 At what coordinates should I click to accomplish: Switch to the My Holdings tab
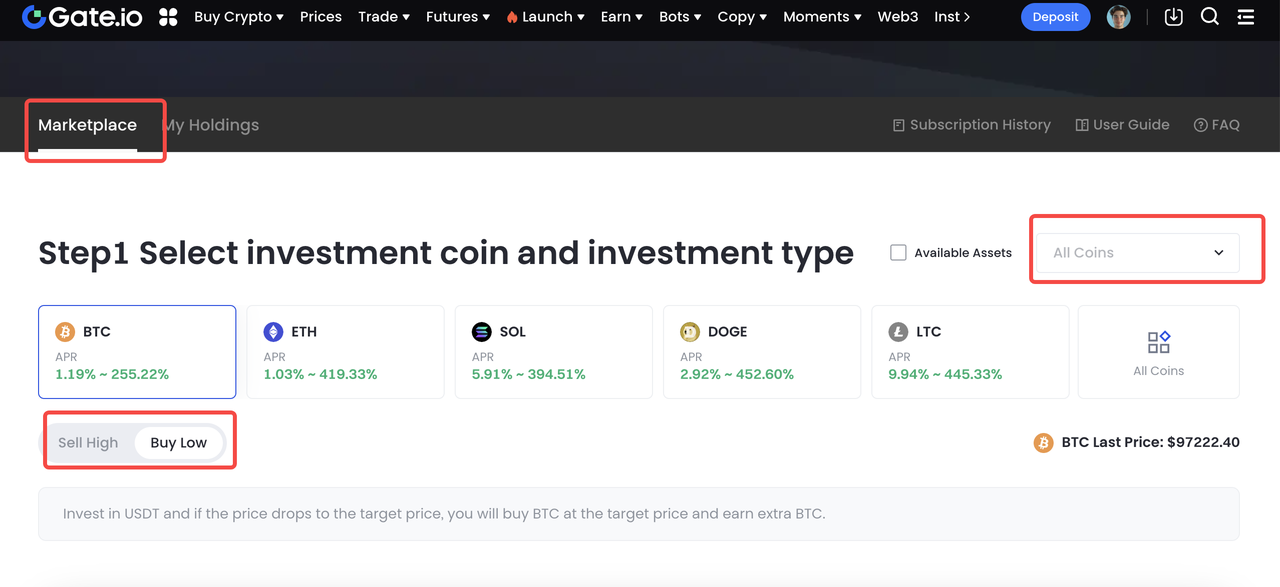coord(212,125)
